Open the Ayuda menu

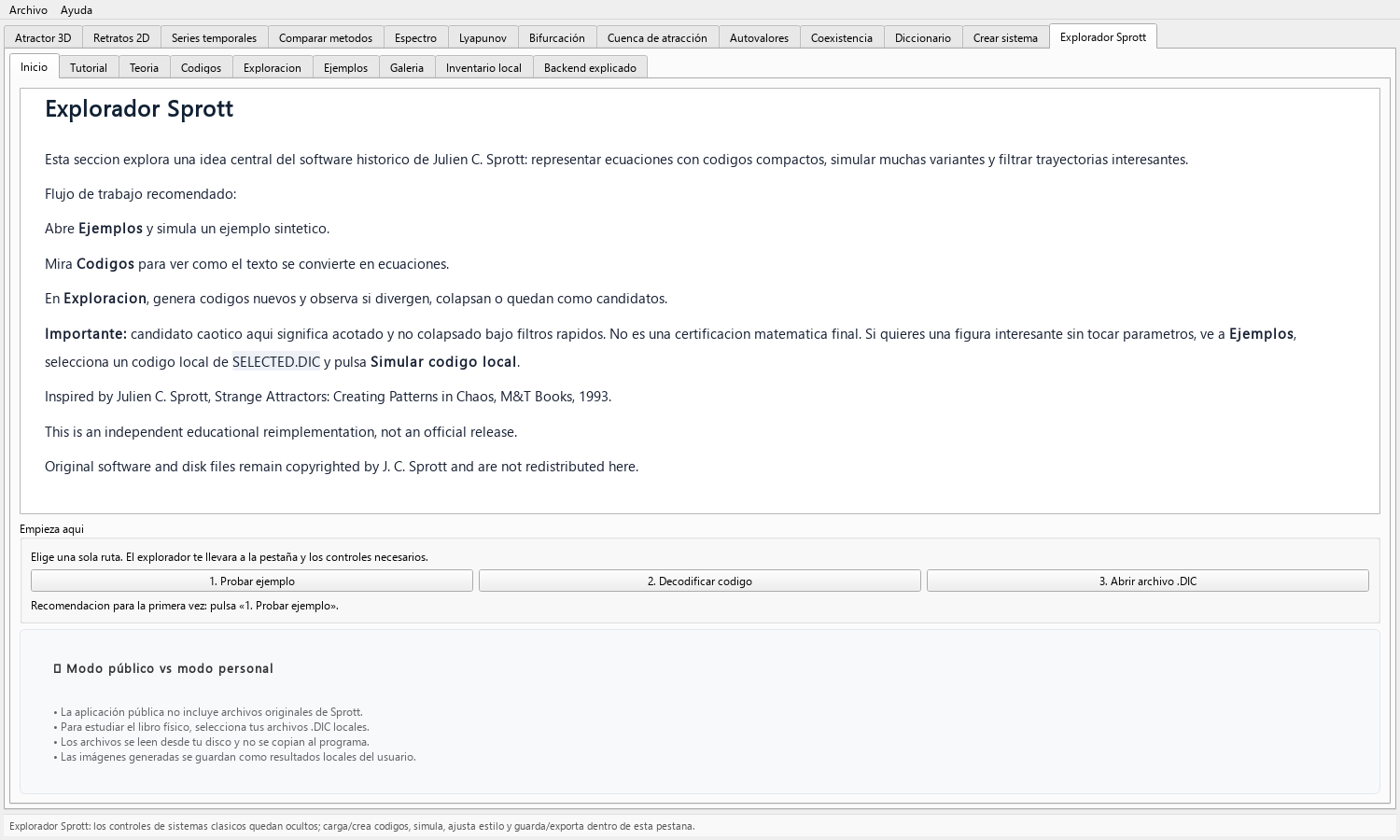pyautogui.click(x=77, y=10)
